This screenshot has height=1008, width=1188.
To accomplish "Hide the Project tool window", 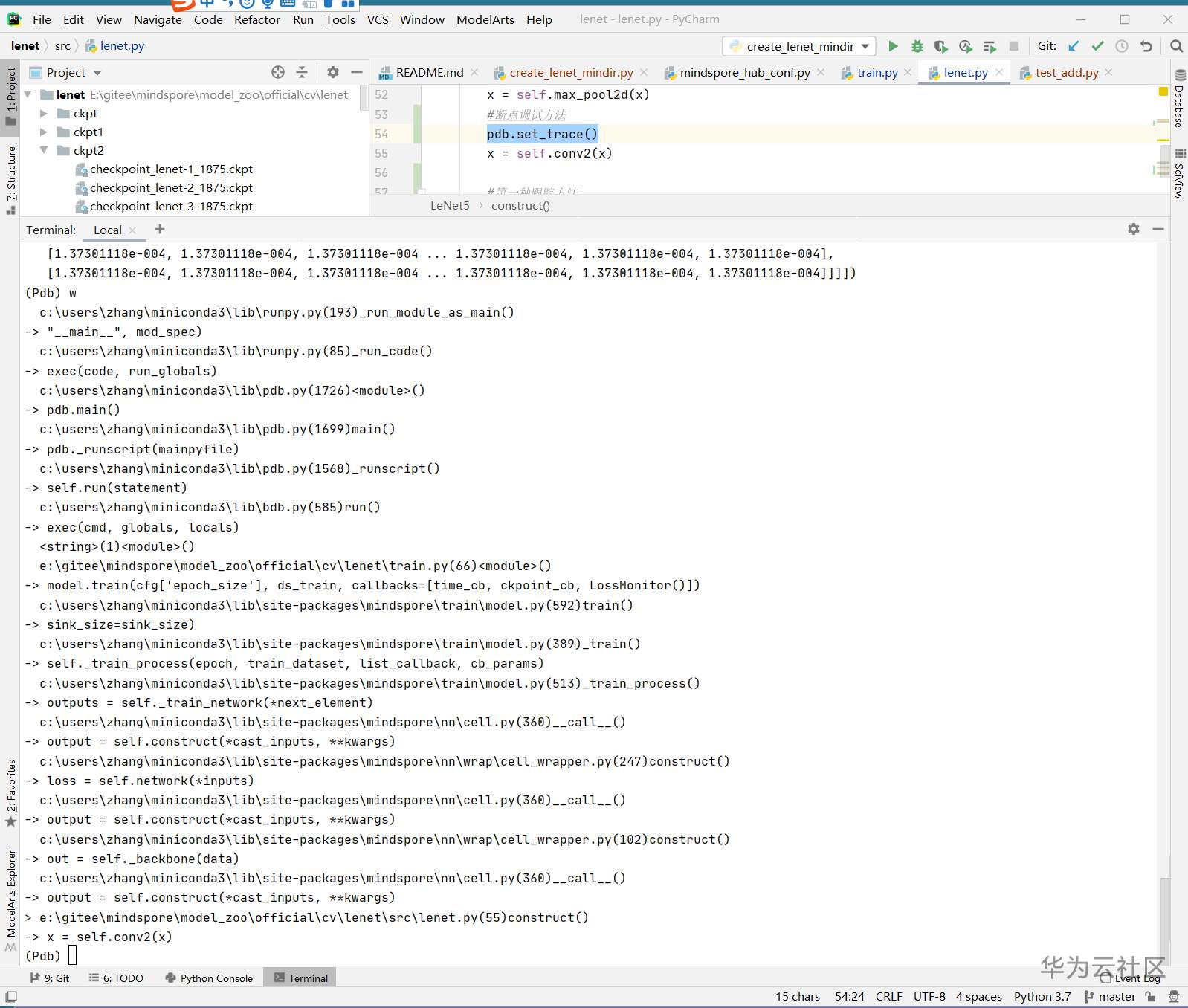I will [x=357, y=72].
